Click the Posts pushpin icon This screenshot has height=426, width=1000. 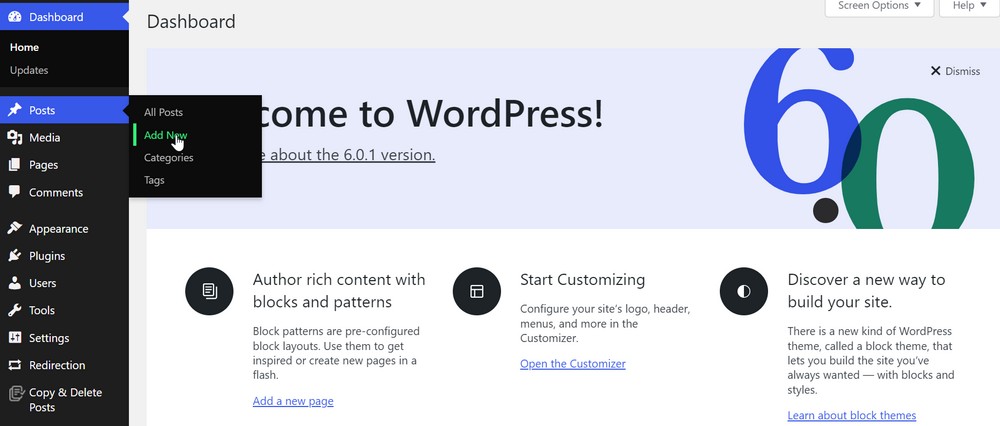(15, 110)
